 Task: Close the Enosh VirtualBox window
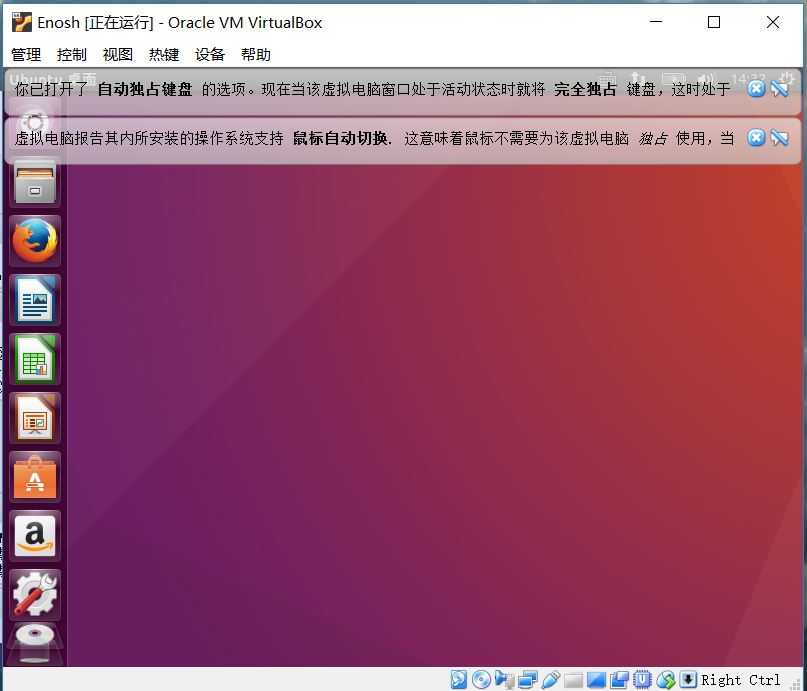pos(773,22)
